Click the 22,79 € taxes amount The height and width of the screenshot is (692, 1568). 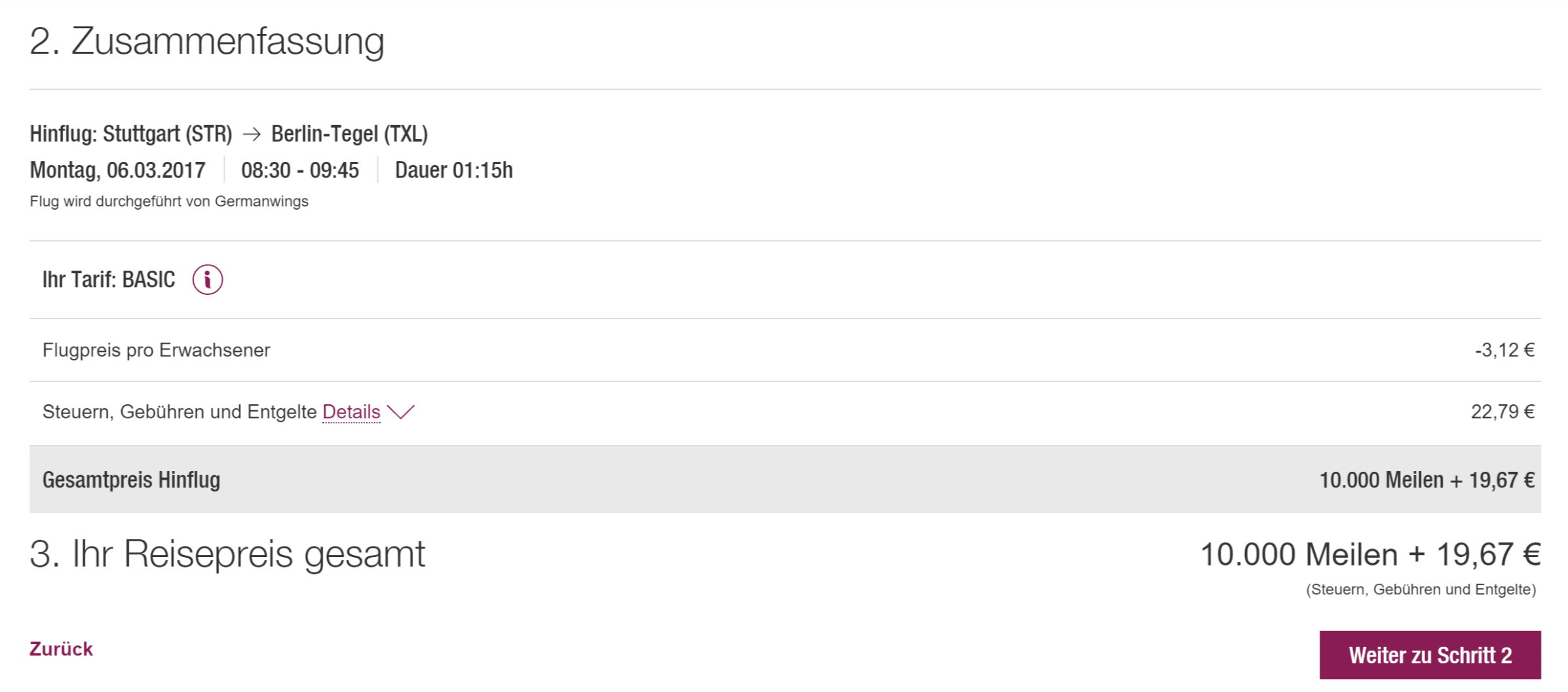[1502, 412]
